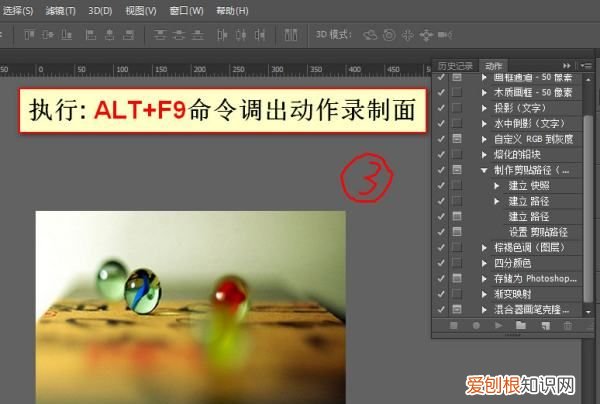This screenshot has width=600, height=404.
Task: Click the distribute top edges icon
Action: click(160, 35)
